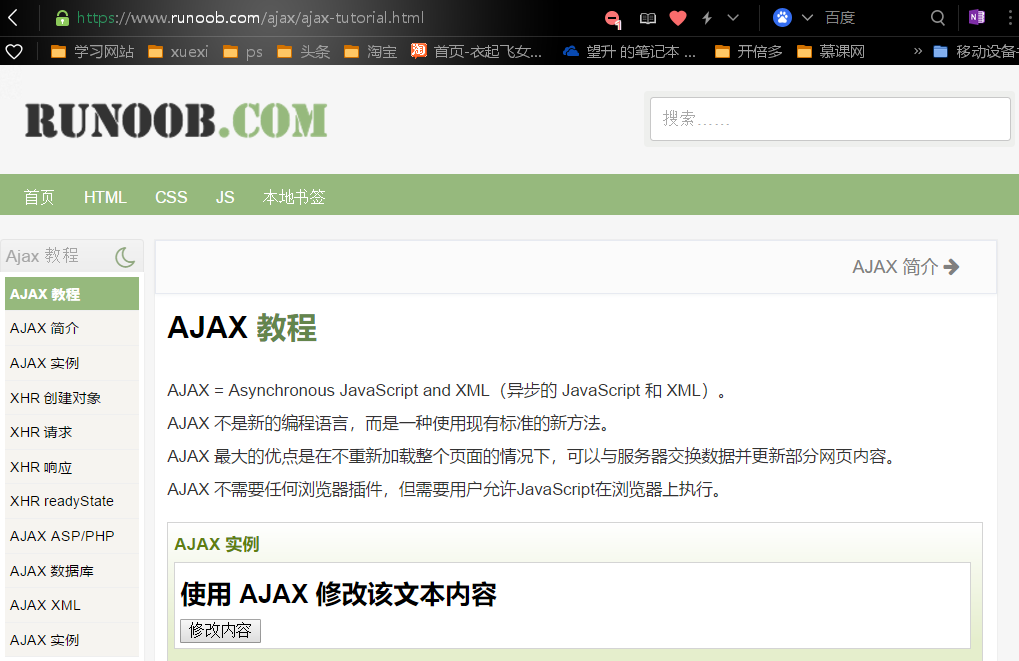Follow the AJAX 简介 link with arrow at top right
The height and width of the screenshot is (661, 1019).
click(x=905, y=267)
